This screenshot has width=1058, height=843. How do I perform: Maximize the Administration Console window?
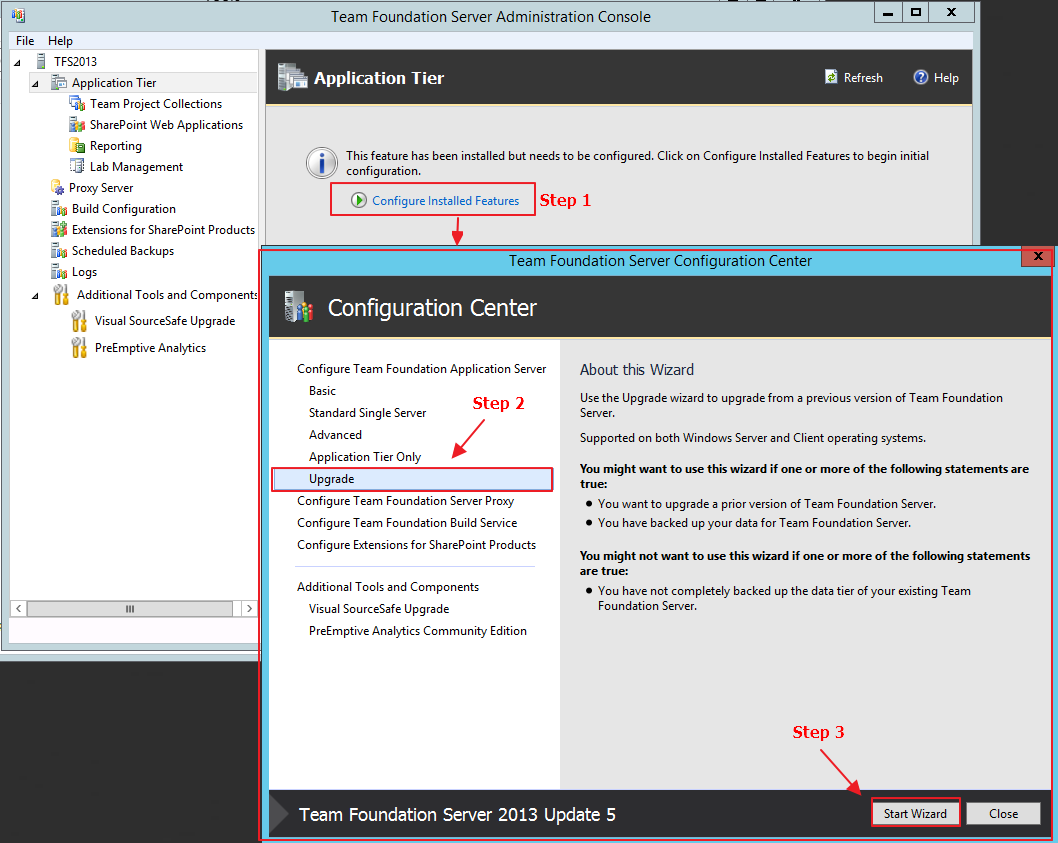coord(916,13)
